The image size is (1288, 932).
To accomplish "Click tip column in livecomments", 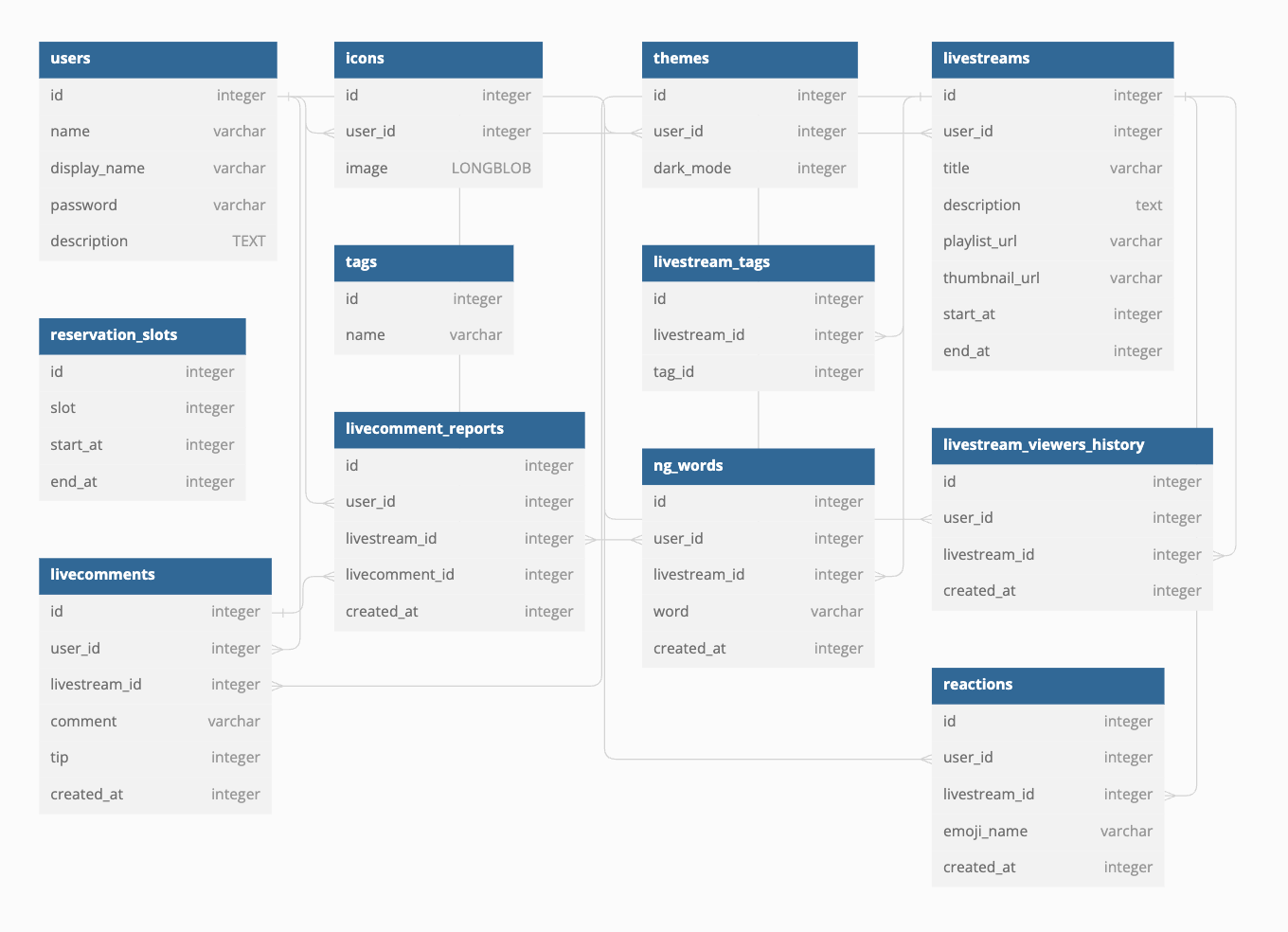I will (x=155, y=758).
